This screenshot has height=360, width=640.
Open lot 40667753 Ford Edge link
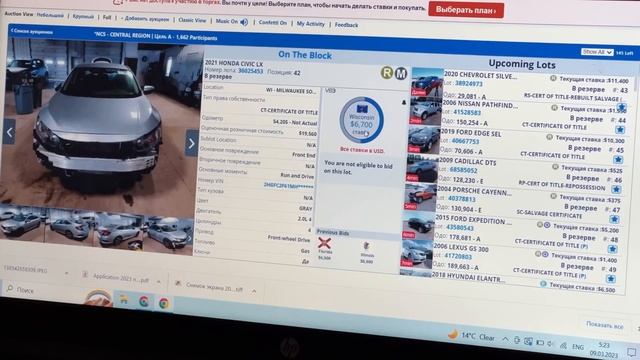pyautogui.click(x=465, y=141)
